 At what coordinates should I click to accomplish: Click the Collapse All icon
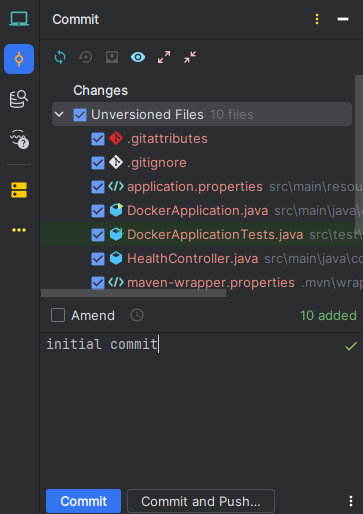190,57
